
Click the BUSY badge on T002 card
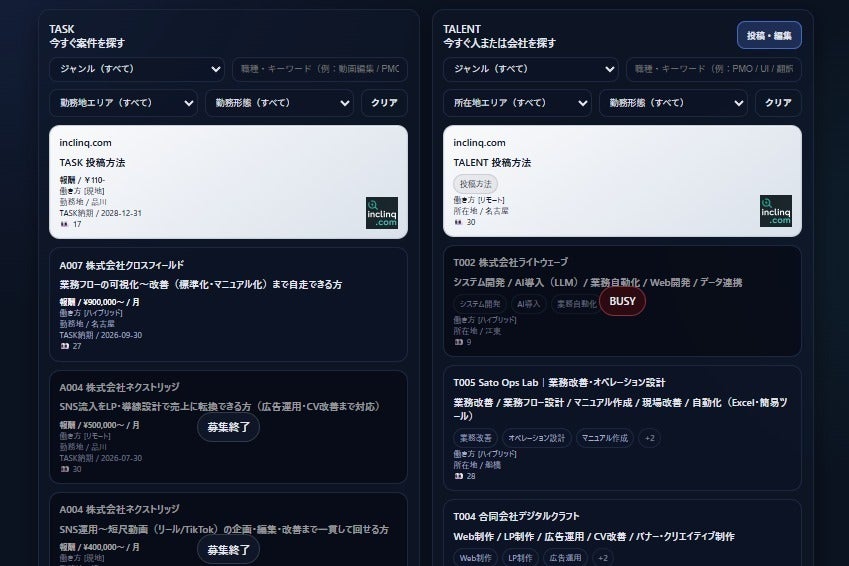pos(622,302)
